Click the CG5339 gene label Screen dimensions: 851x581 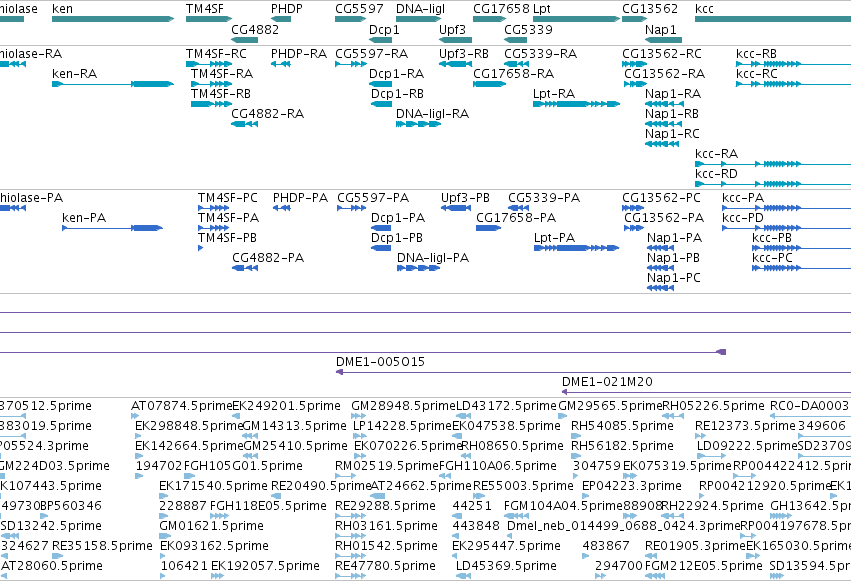click(528, 29)
